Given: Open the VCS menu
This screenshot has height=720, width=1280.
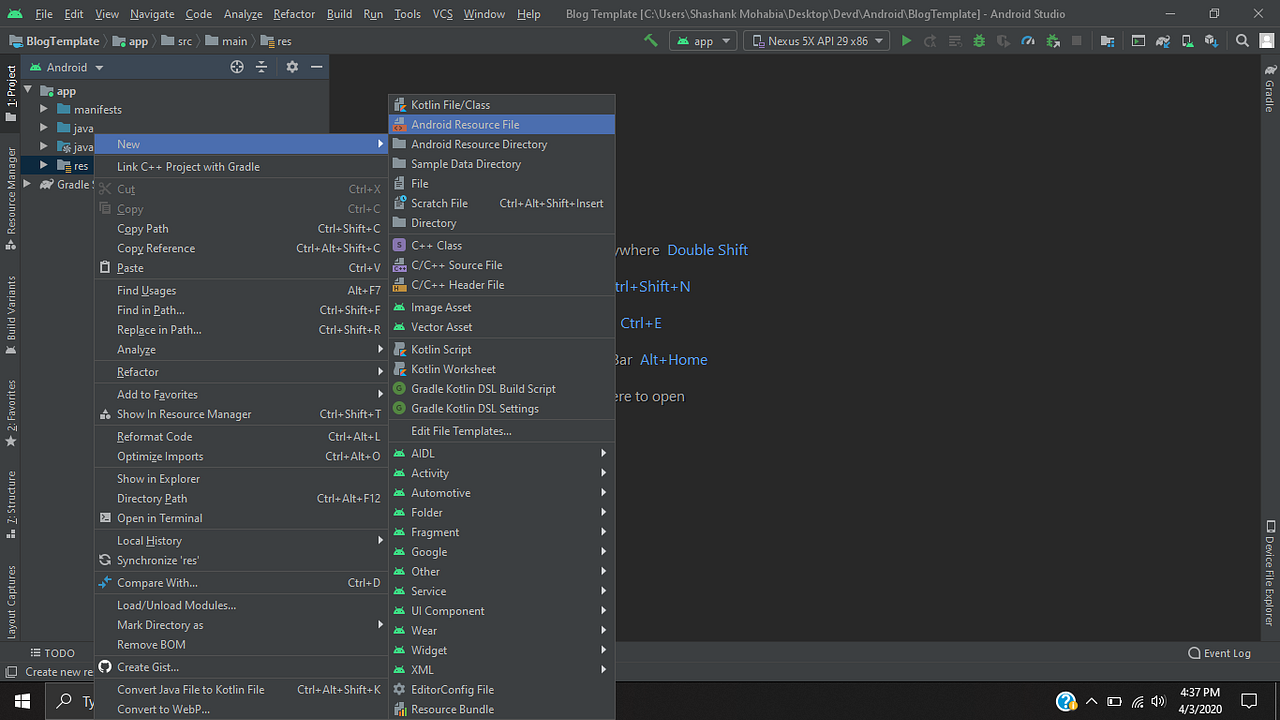Looking at the screenshot, I should point(444,13).
